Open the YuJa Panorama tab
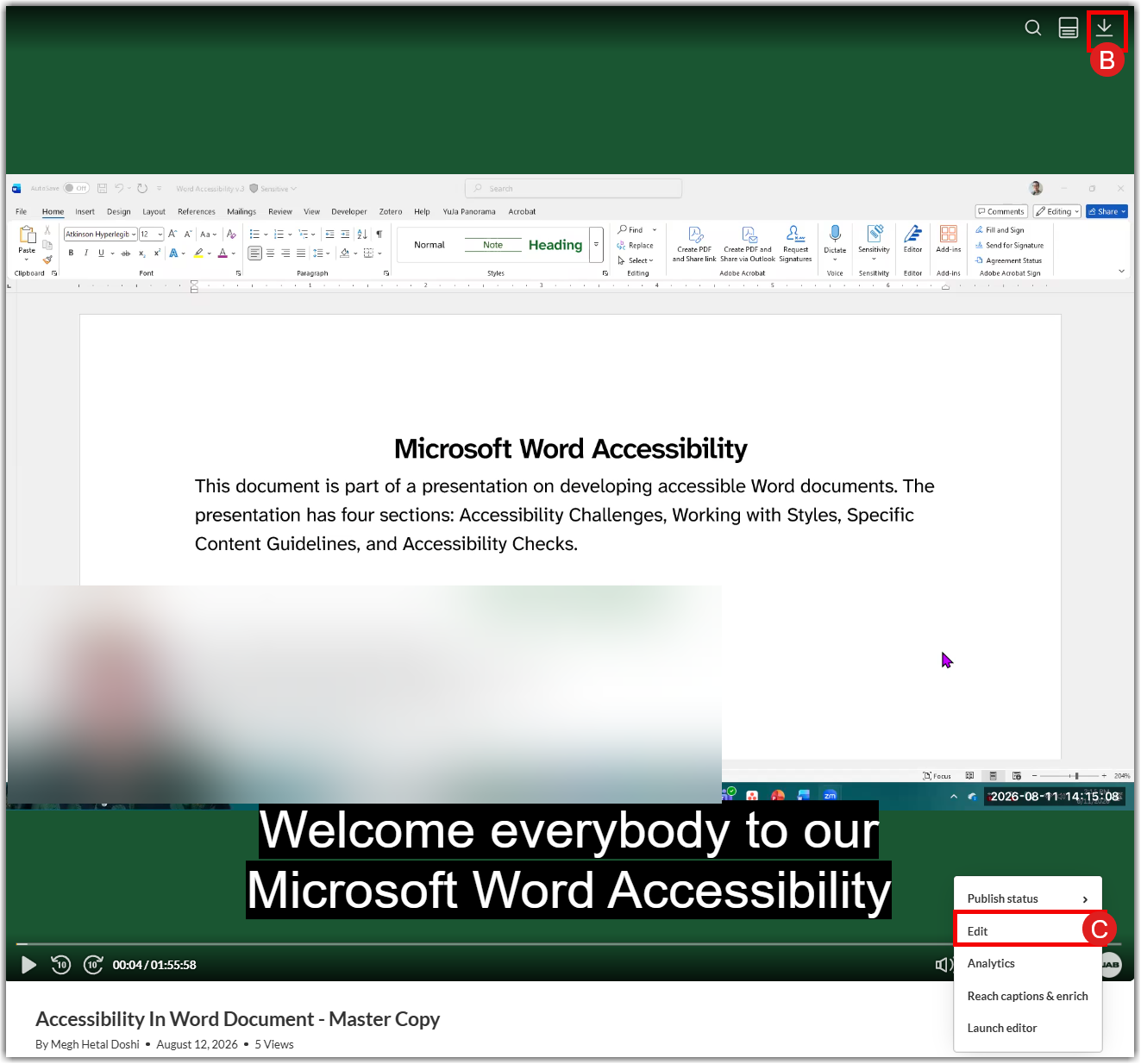 (469, 211)
